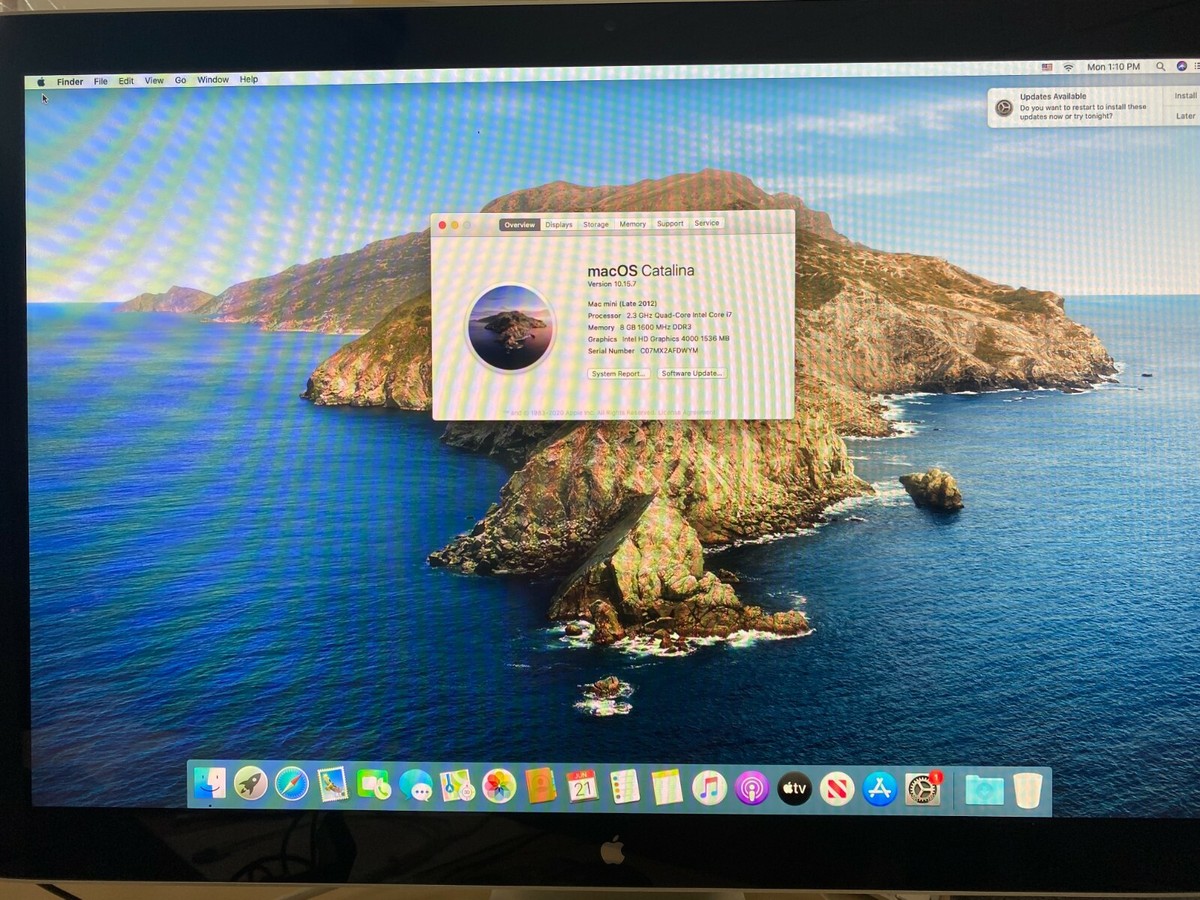
Task: Open the Go menu
Action: tap(181, 80)
